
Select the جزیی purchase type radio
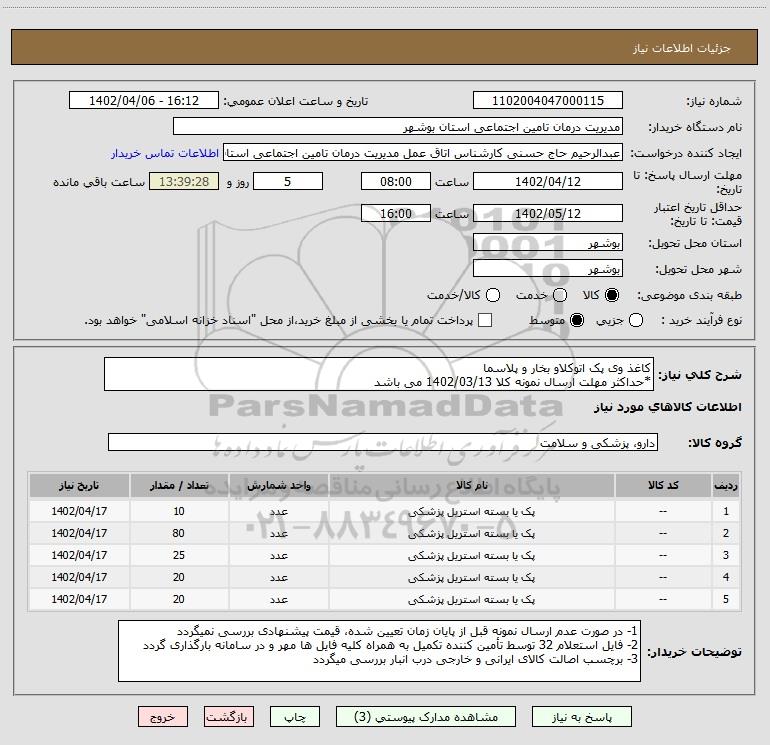(x=635, y=321)
